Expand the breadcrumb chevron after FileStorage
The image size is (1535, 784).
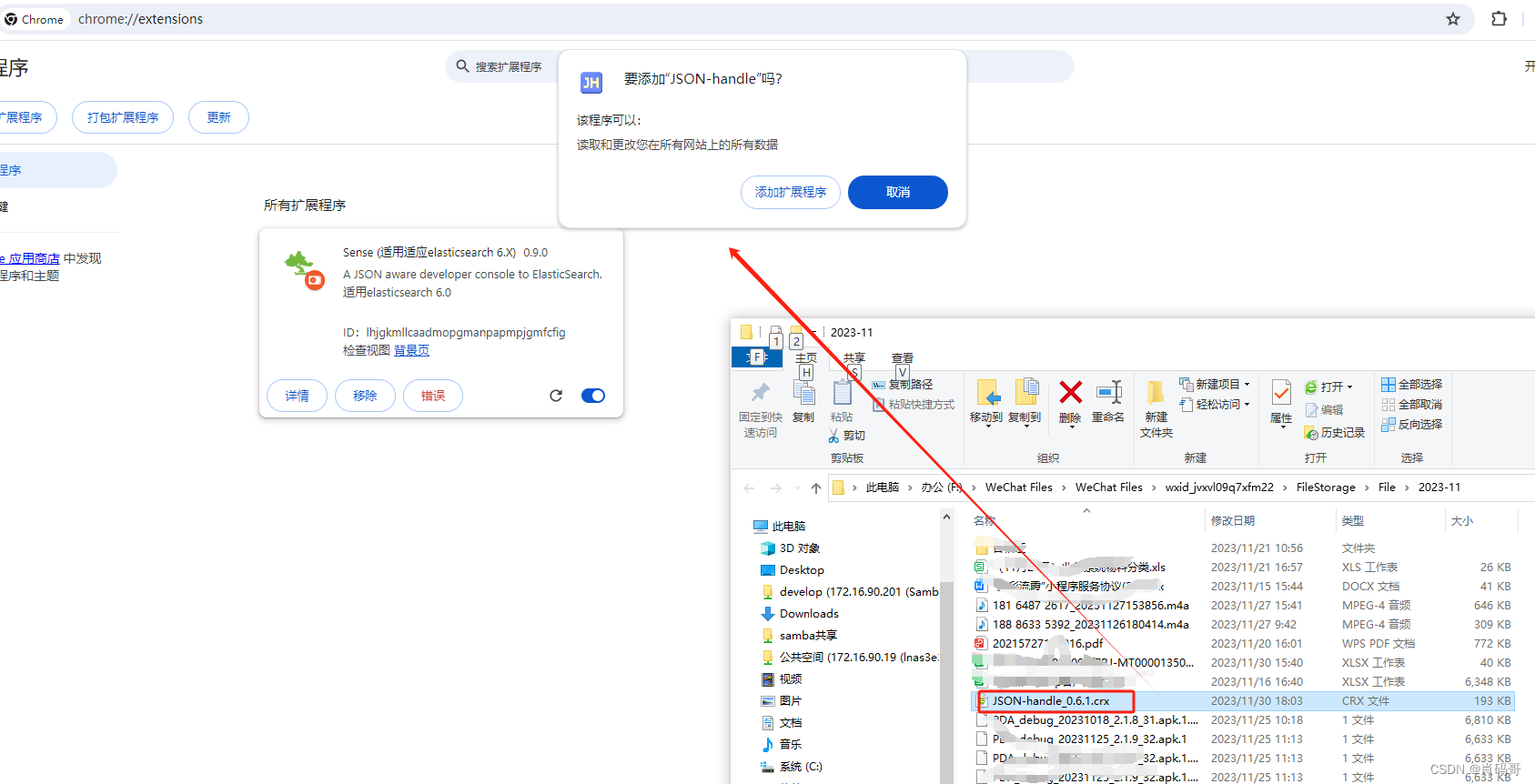click(1367, 487)
